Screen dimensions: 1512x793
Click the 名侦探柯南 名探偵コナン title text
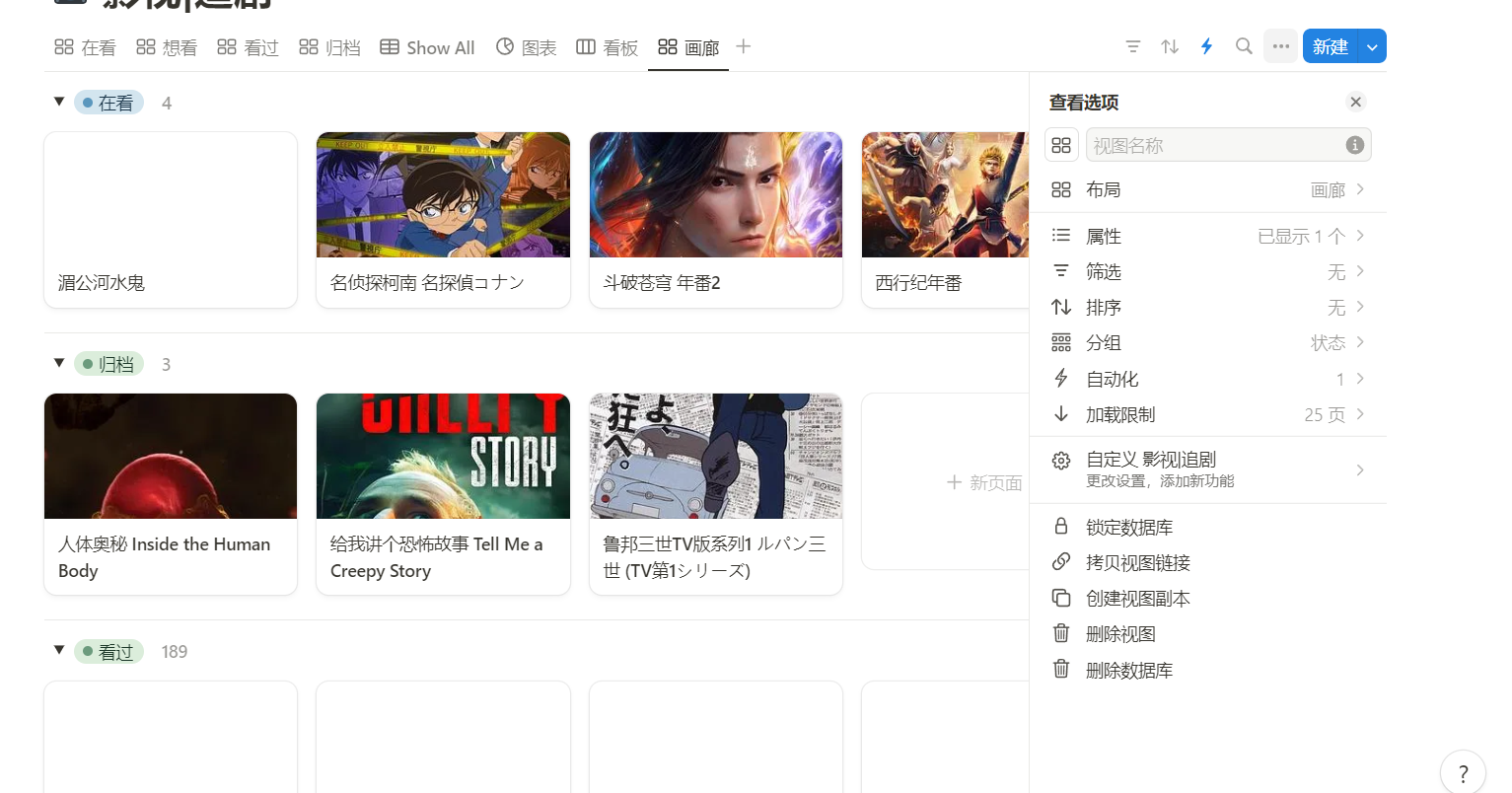(x=427, y=283)
